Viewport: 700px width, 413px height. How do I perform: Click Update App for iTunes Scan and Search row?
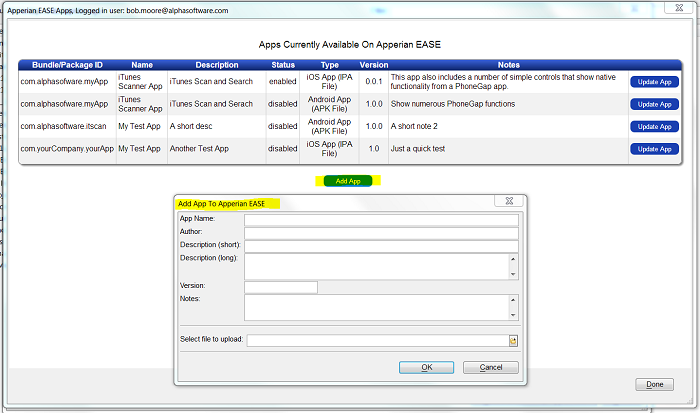[654, 82]
